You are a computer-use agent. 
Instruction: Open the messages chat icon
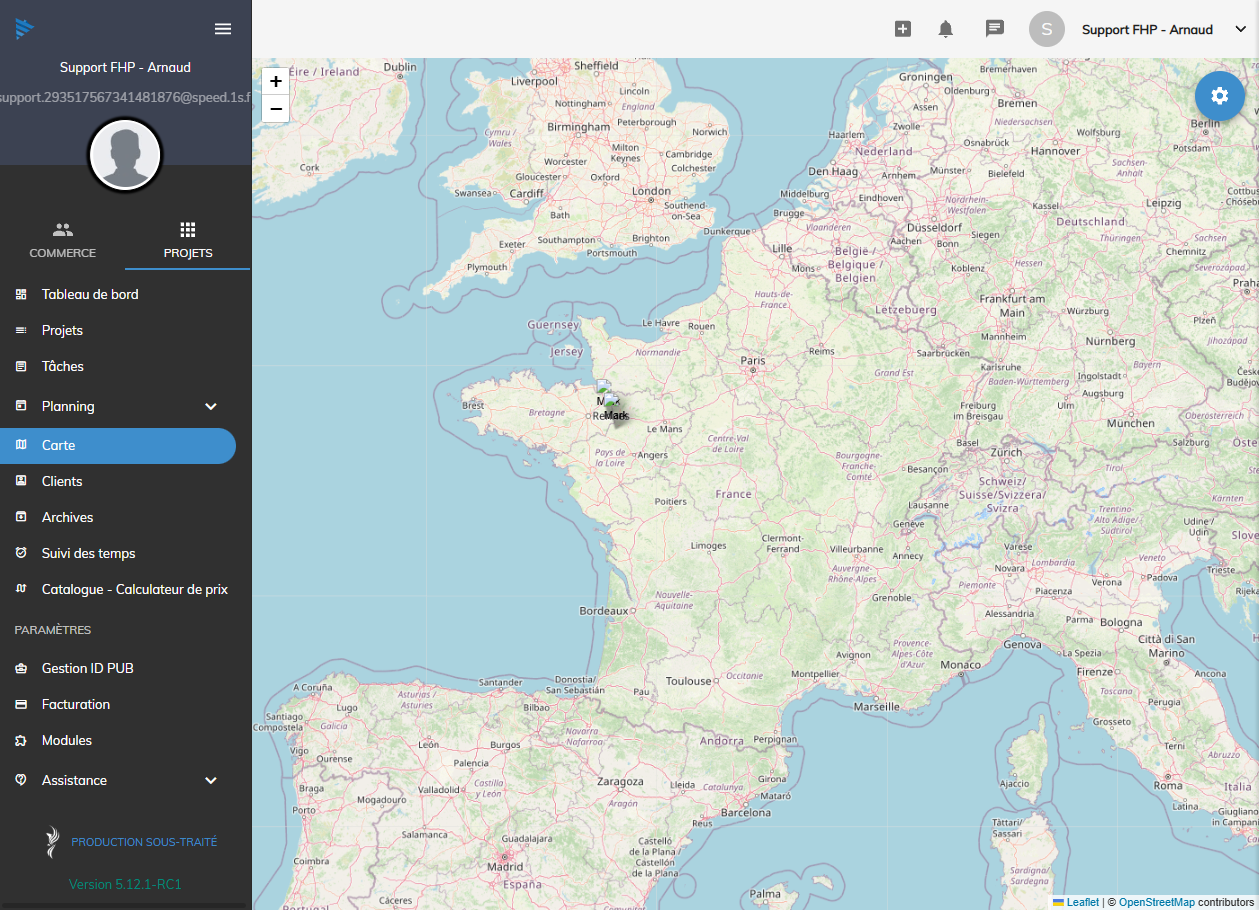994,29
